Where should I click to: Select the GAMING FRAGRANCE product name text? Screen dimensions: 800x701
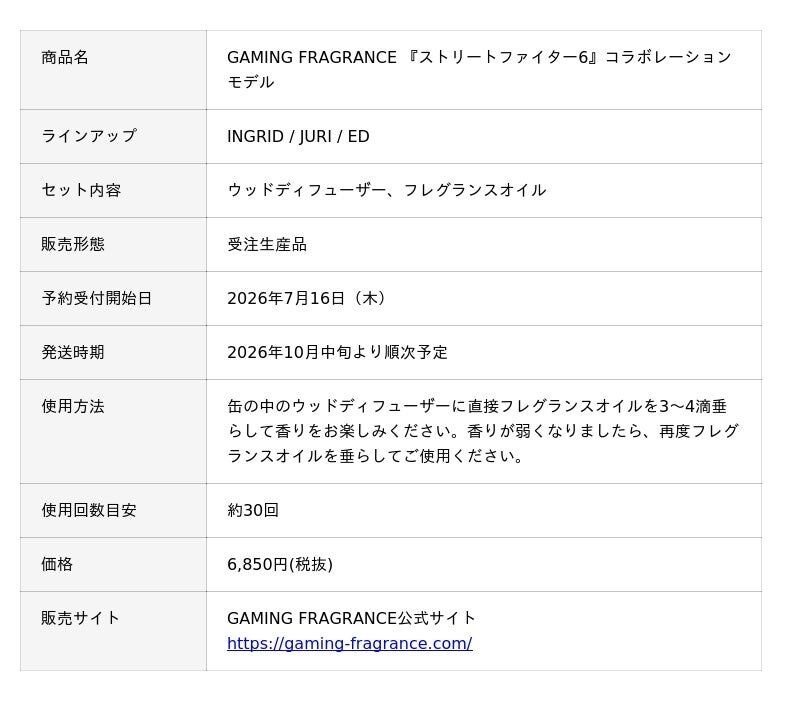479,69
